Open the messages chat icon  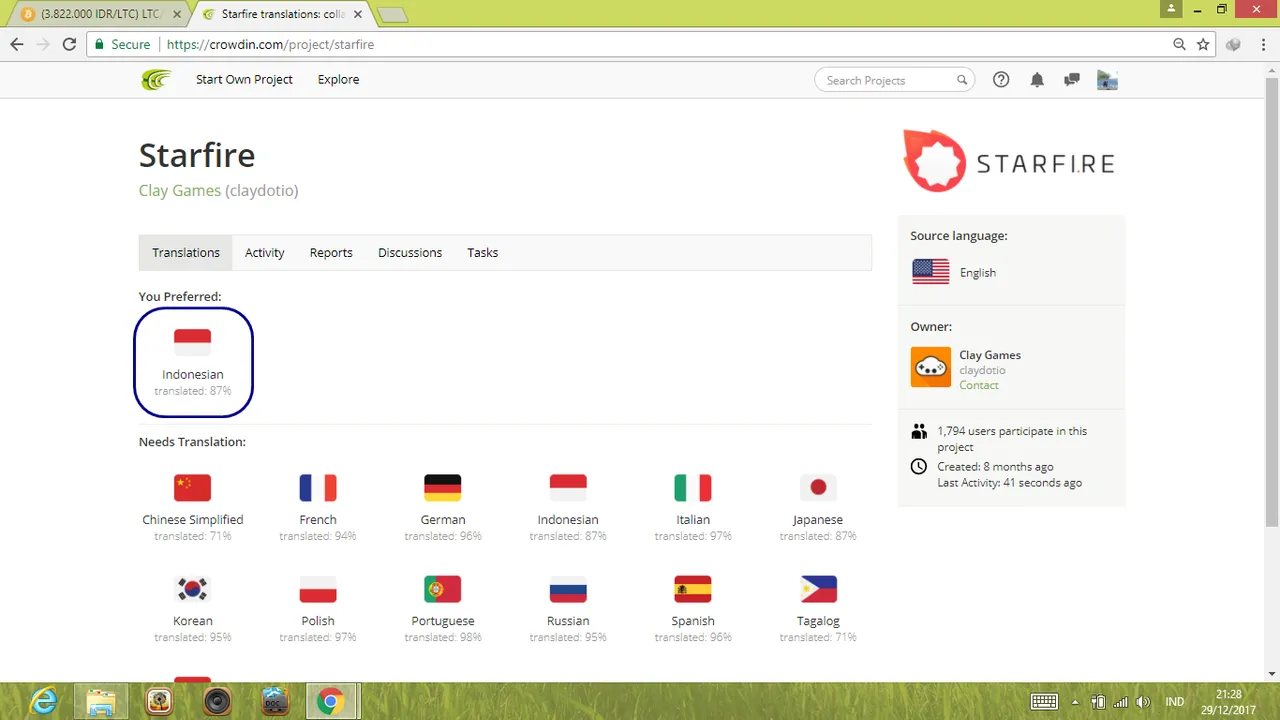[1072, 80]
